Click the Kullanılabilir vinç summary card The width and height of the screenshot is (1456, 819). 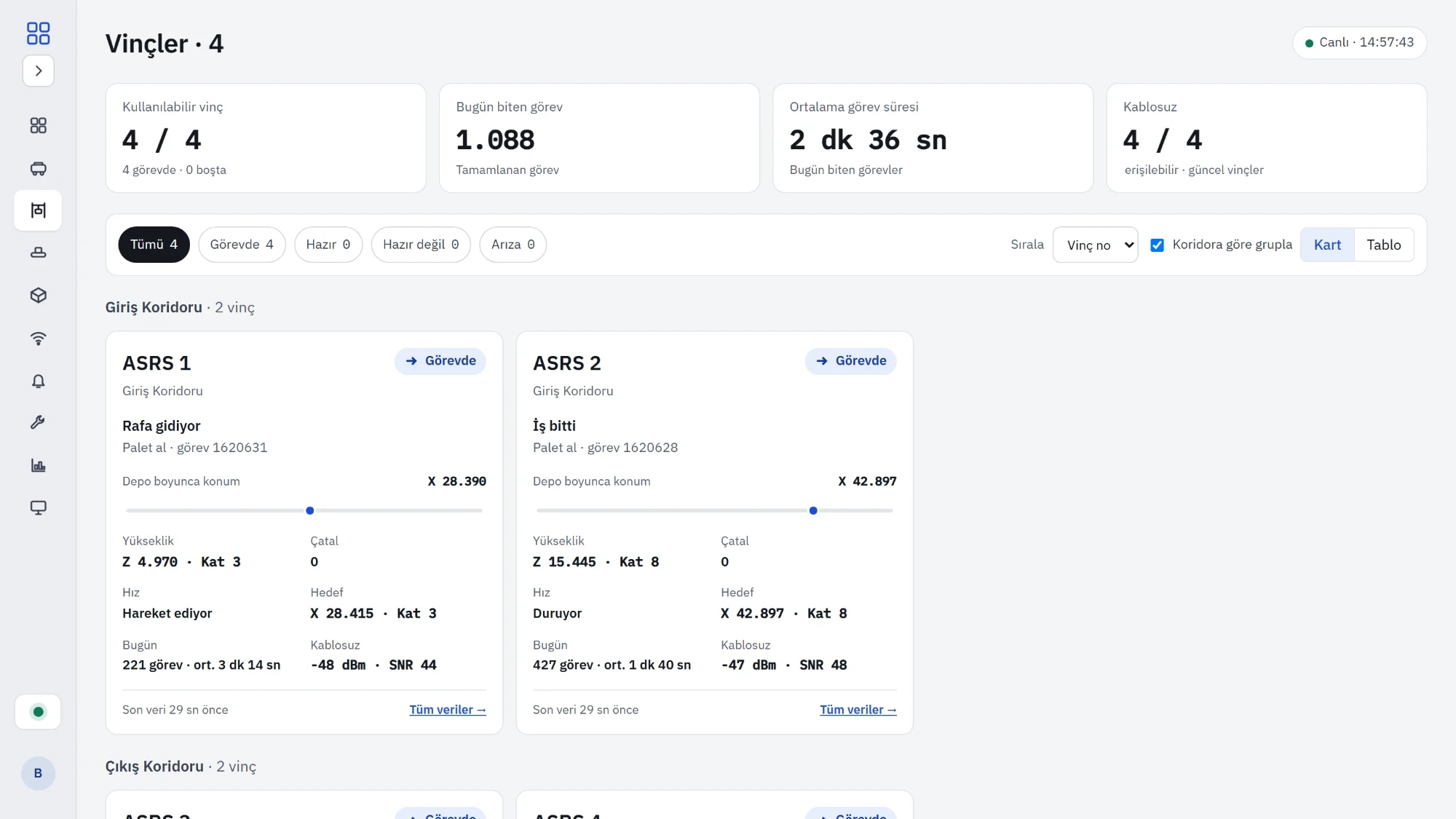pos(266,138)
